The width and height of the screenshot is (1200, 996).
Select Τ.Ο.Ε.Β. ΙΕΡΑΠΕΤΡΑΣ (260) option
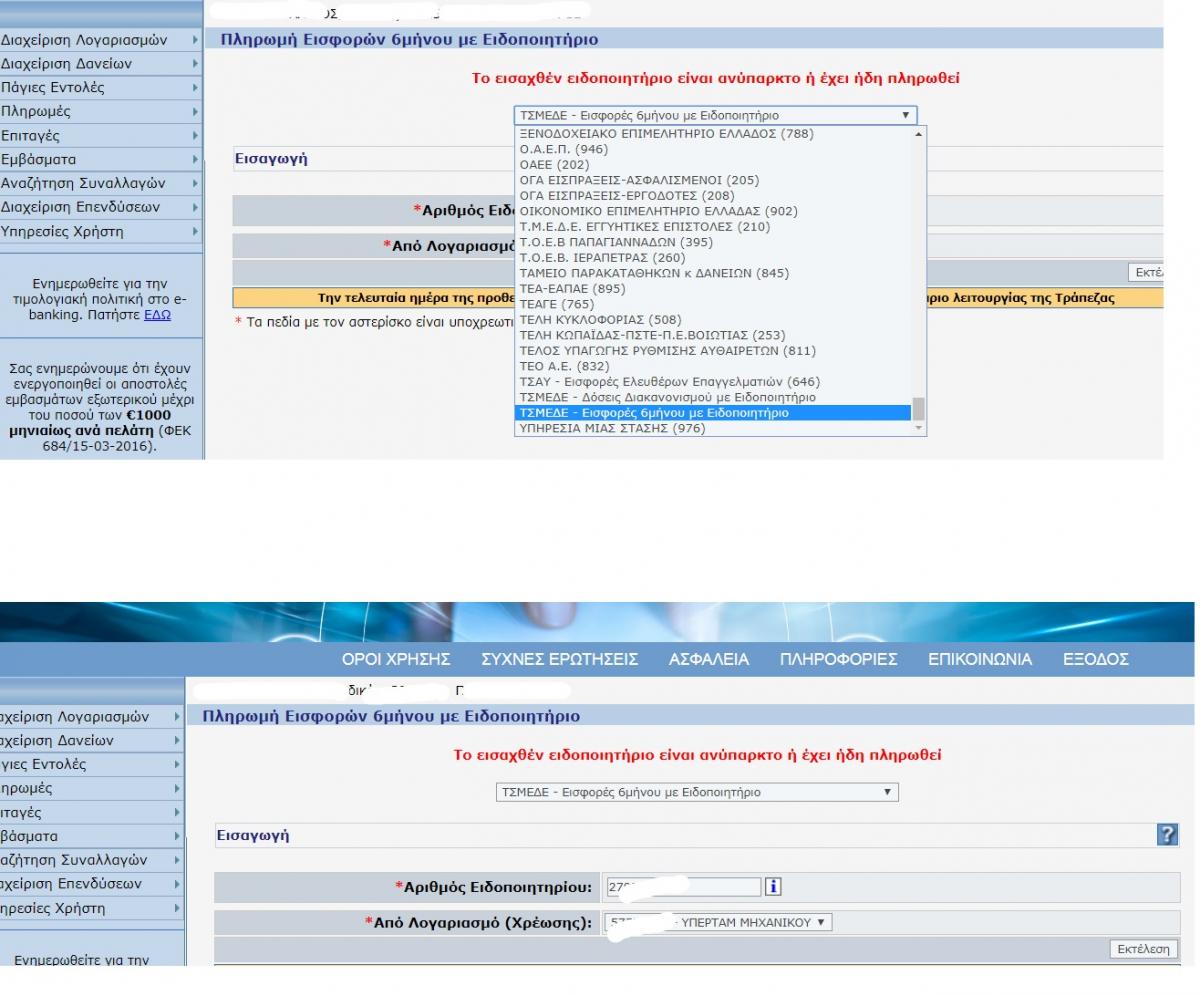(x=713, y=257)
